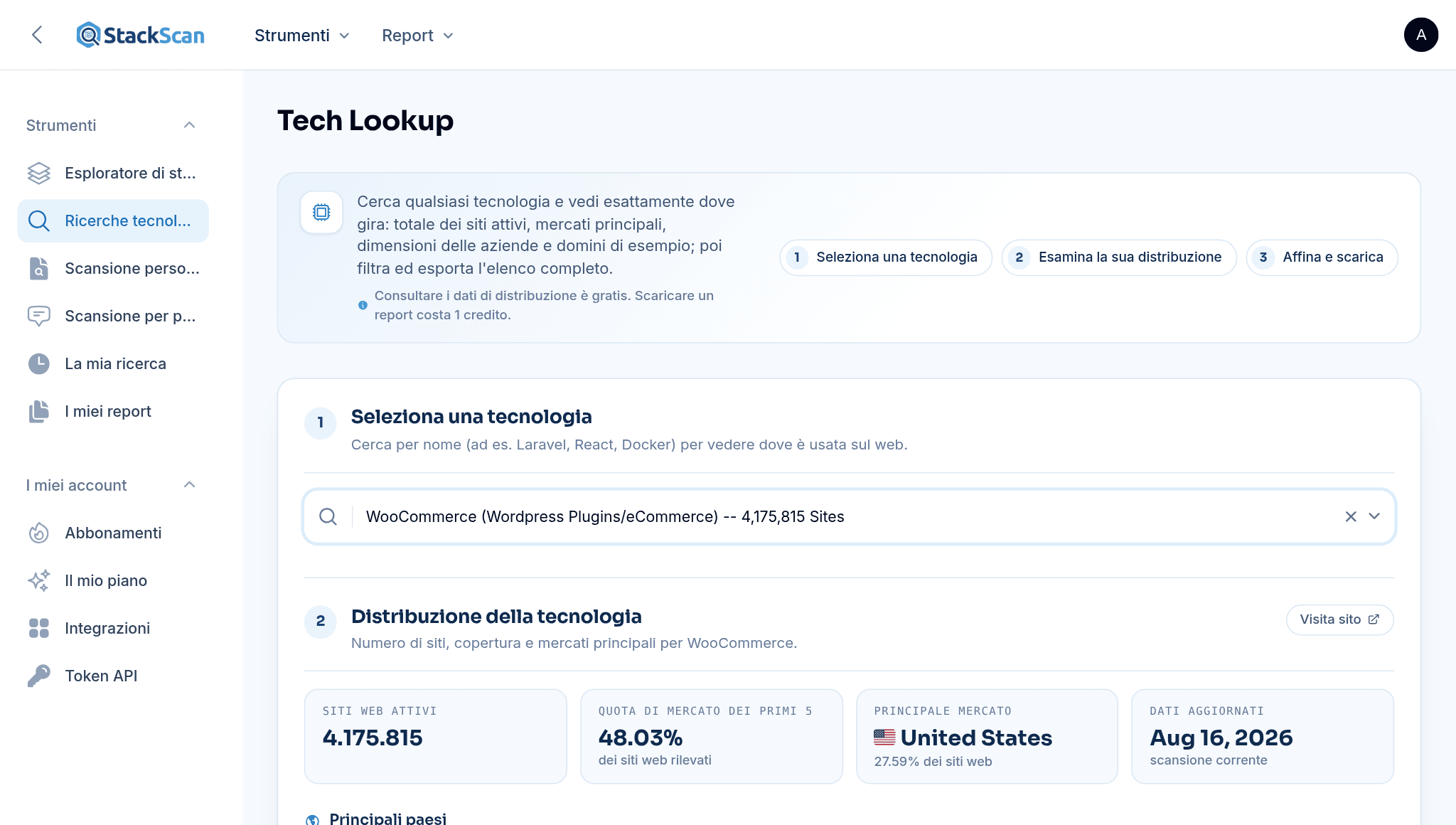Click the Siti web attivi 4.175.815 card

point(435,736)
